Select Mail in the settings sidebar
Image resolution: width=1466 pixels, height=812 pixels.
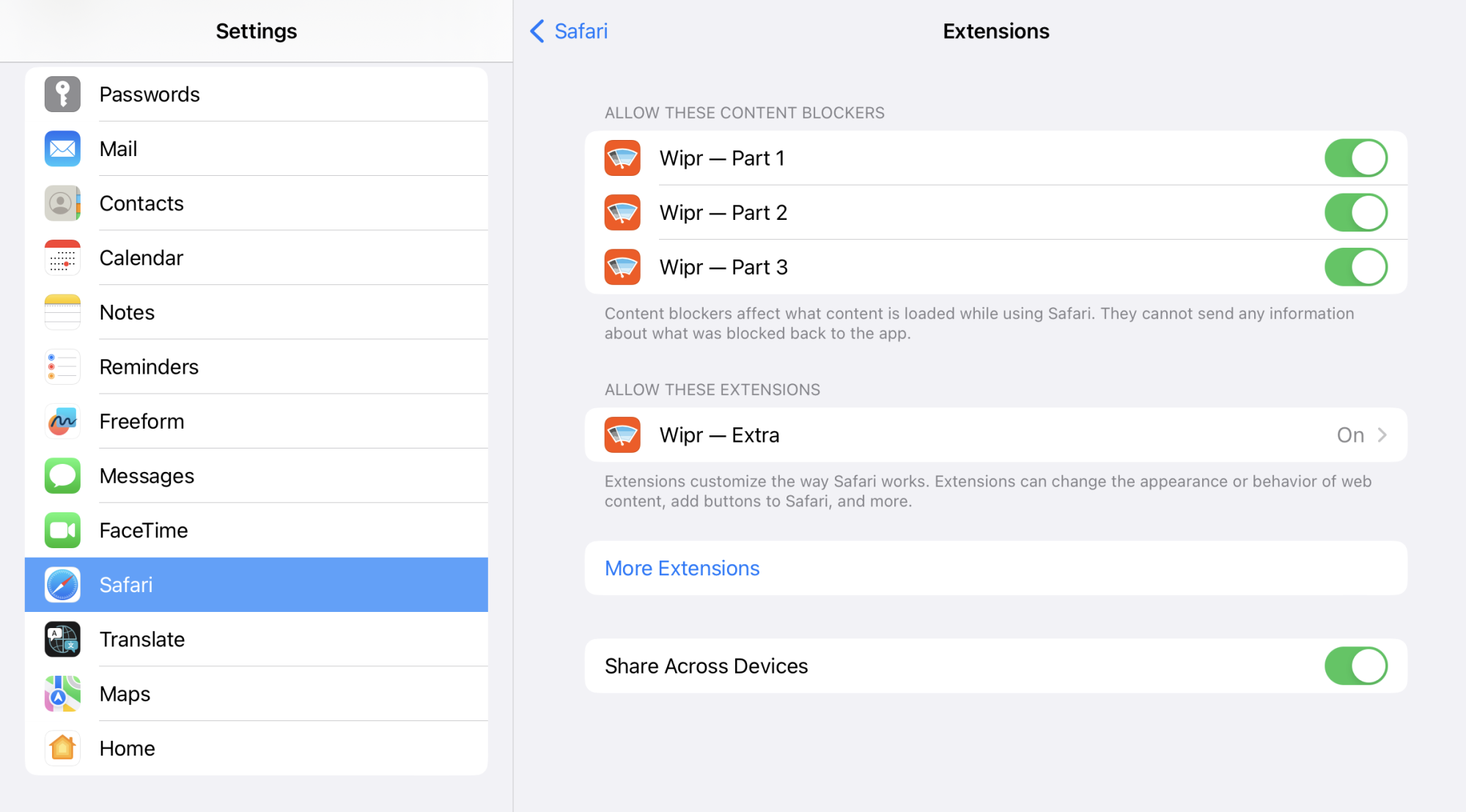click(x=257, y=149)
